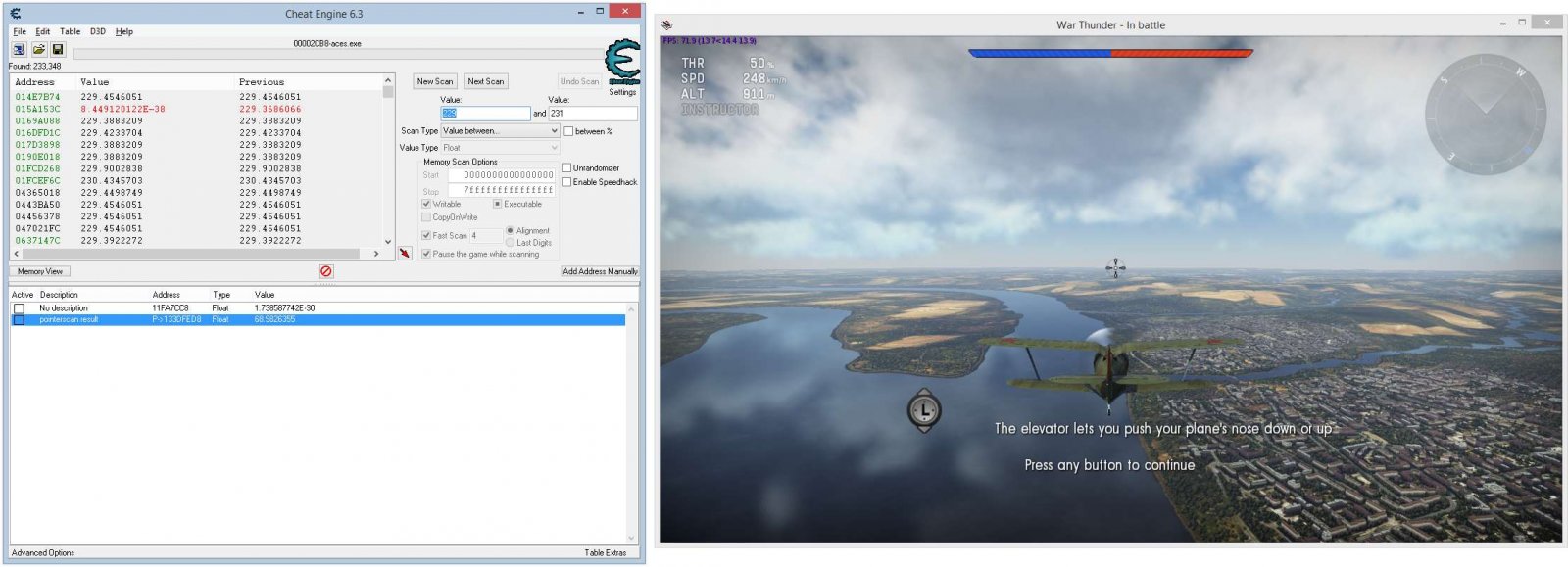The image size is (1568, 567).
Task: Click the team score bar in War Thunder
Action: click(1110, 53)
